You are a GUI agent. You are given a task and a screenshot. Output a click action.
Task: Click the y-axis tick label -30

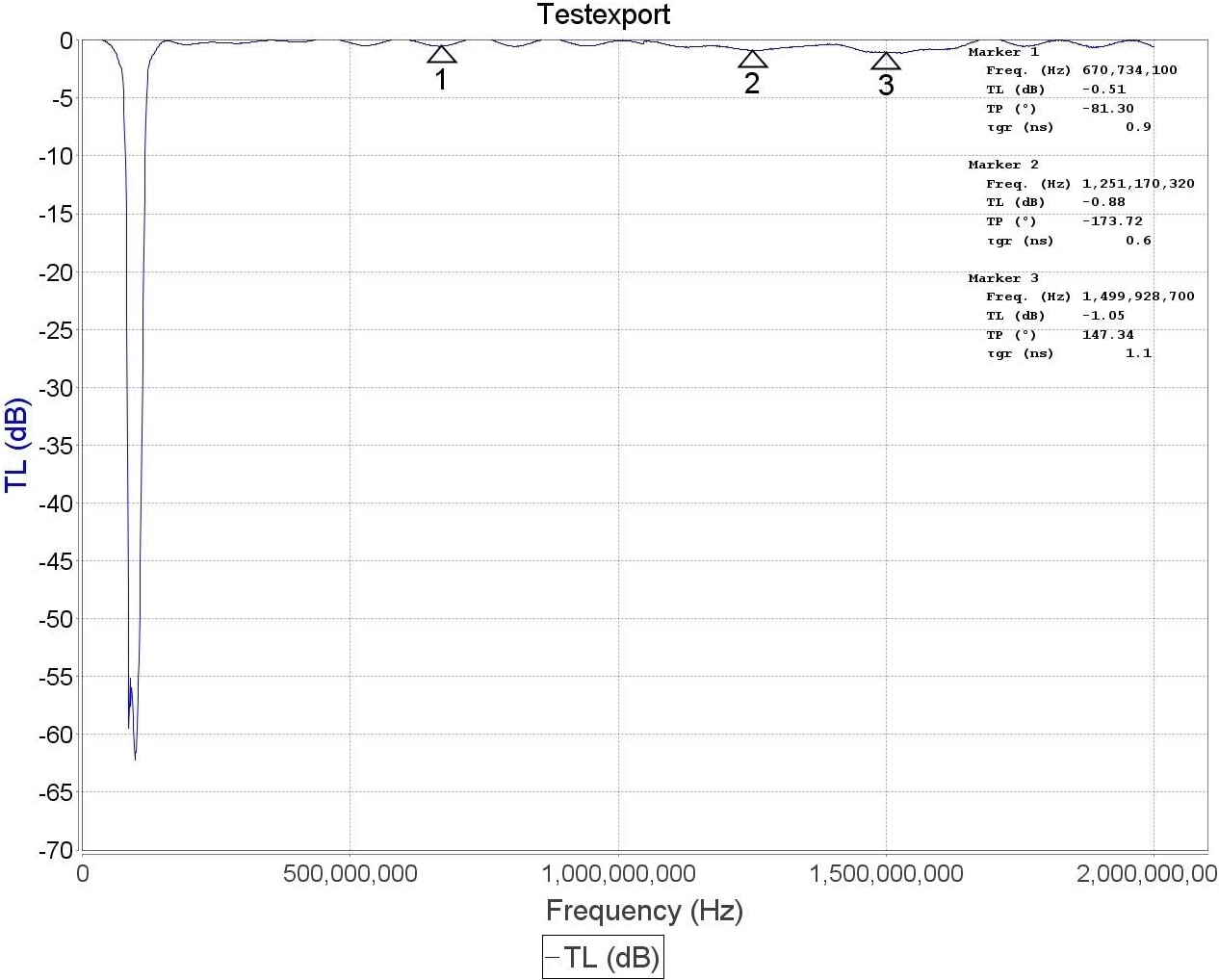[x=55, y=388]
